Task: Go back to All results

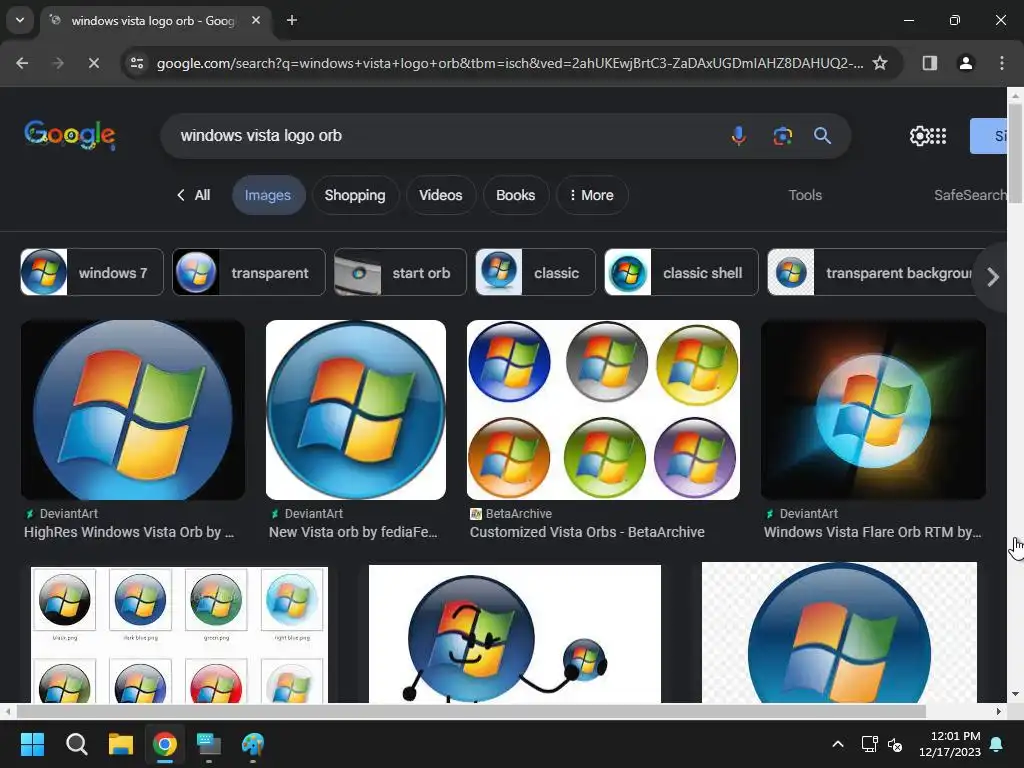Action: coord(193,195)
